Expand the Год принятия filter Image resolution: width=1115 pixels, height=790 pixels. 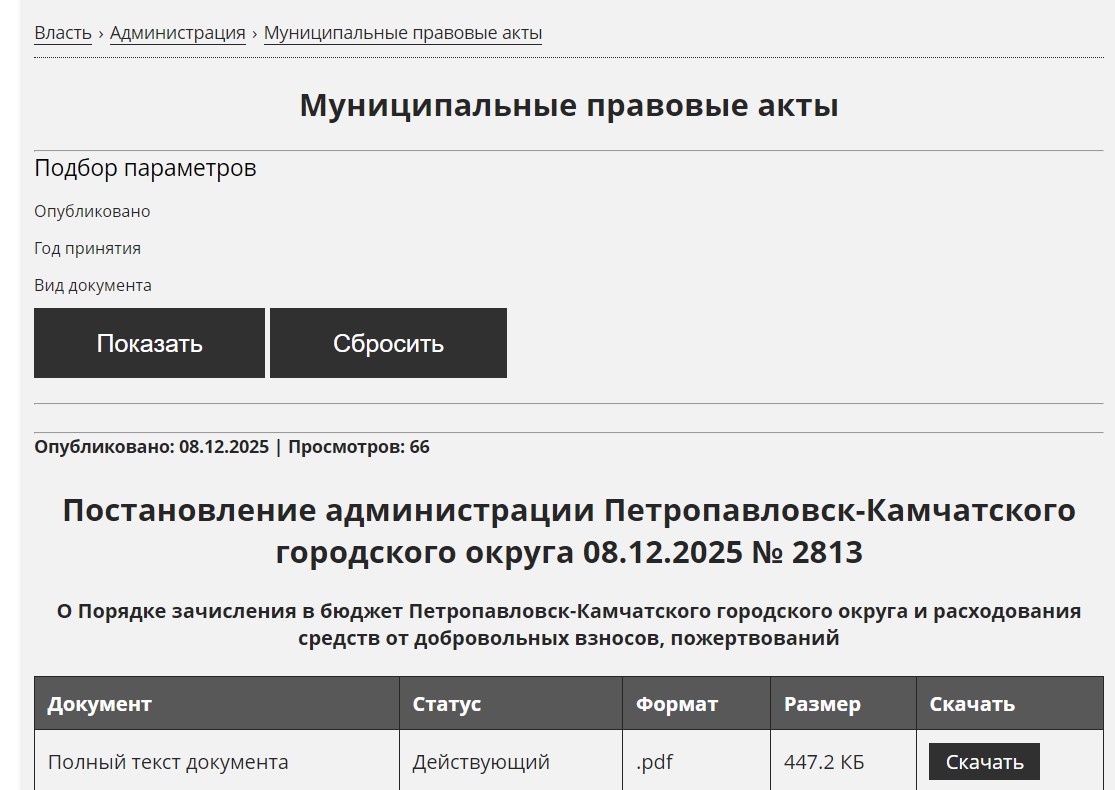pos(87,248)
